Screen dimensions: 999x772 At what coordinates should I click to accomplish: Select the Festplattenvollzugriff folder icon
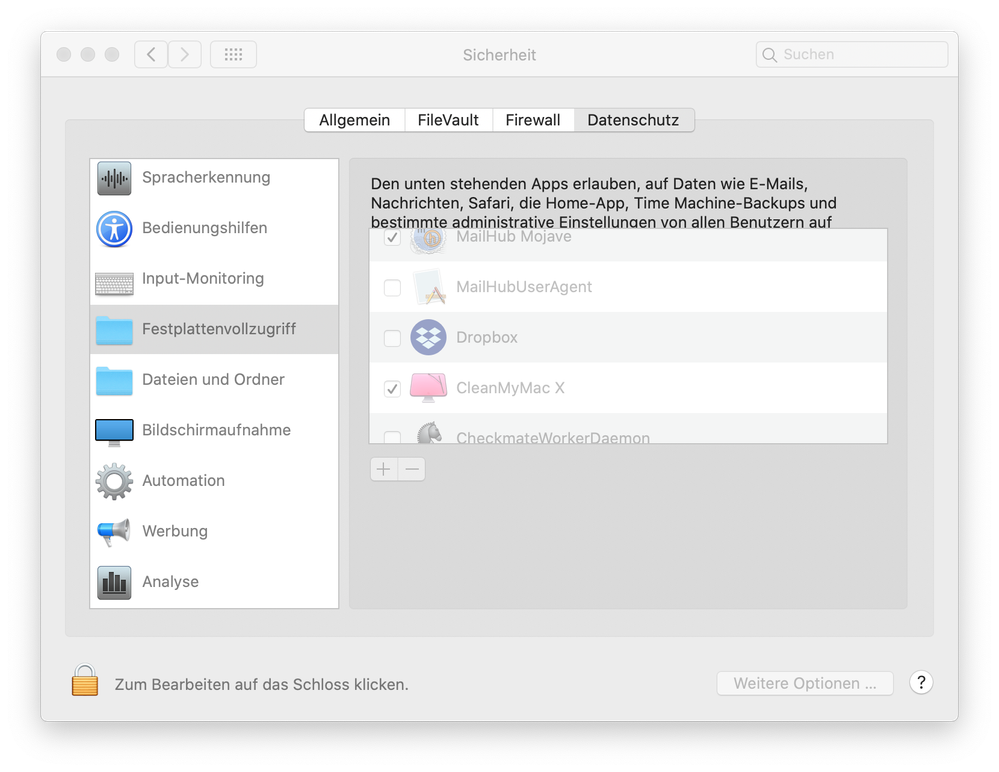113,329
